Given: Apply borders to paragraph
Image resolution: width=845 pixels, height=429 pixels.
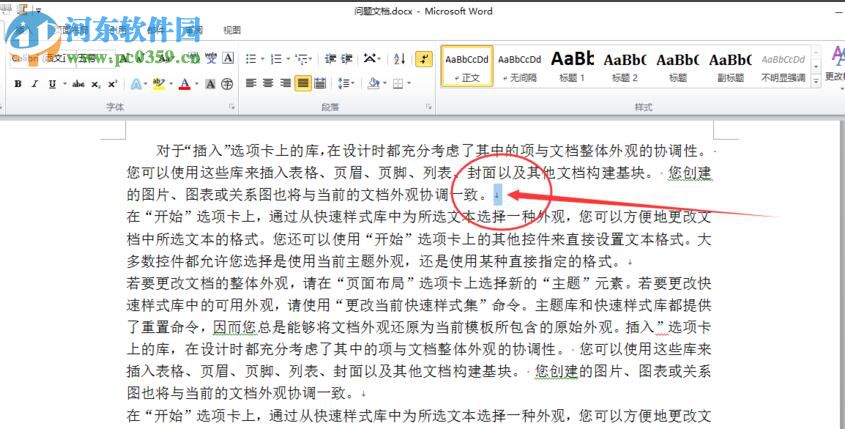Looking at the screenshot, I should click(x=398, y=83).
